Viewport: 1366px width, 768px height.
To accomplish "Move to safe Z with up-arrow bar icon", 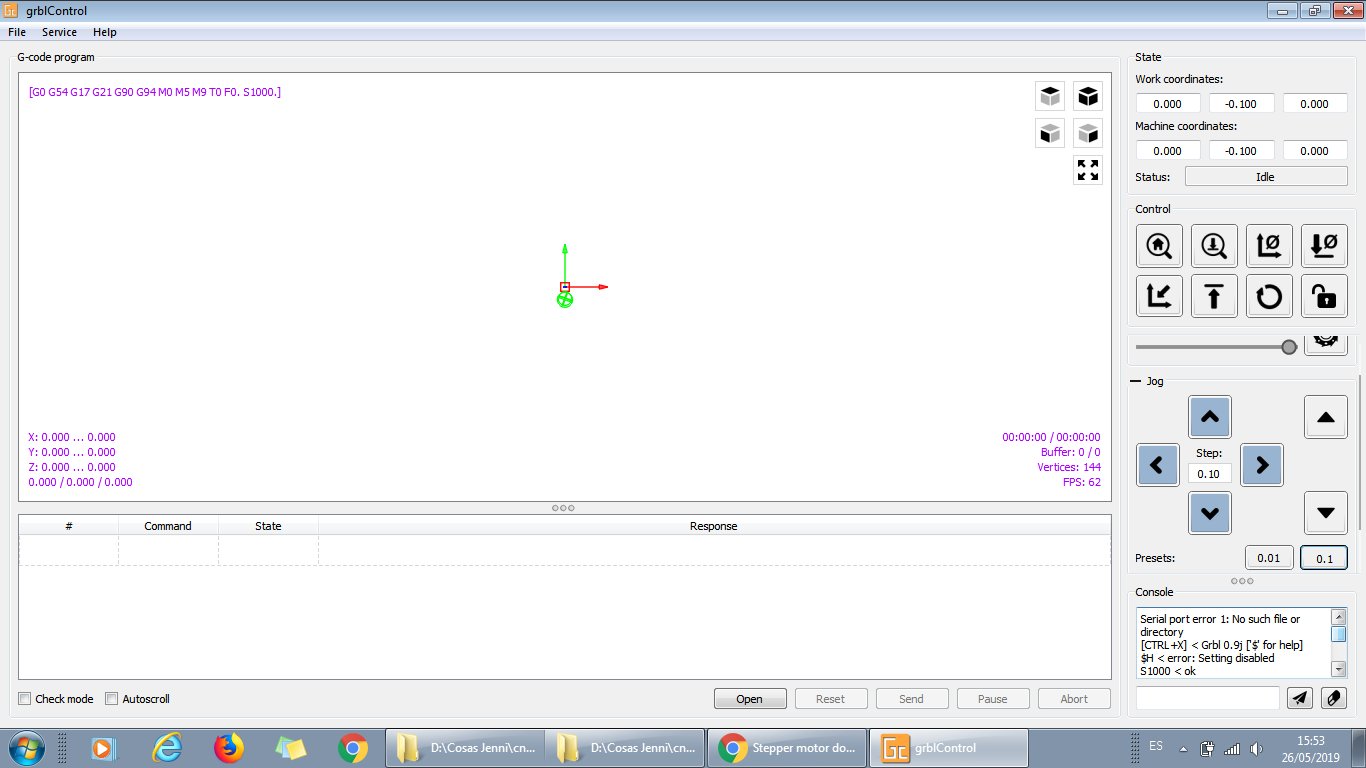I will coord(1214,296).
